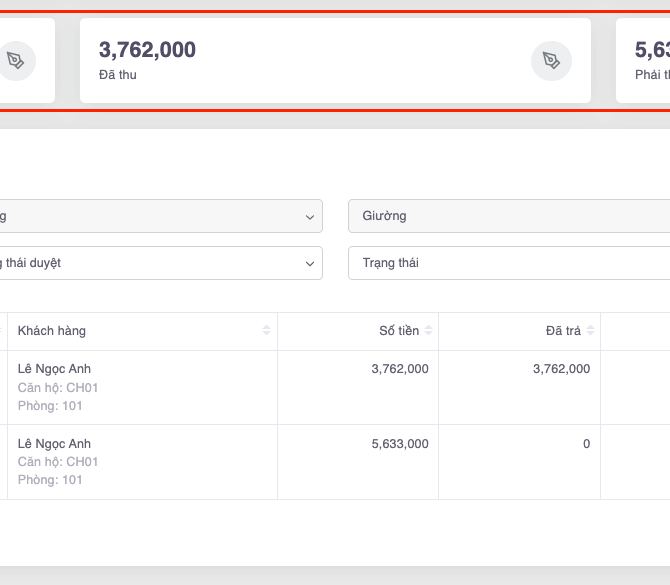Viewport: 670px width, 585px height.
Task: Click the sort arrows beside Đã trả
Action: [590, 331]
